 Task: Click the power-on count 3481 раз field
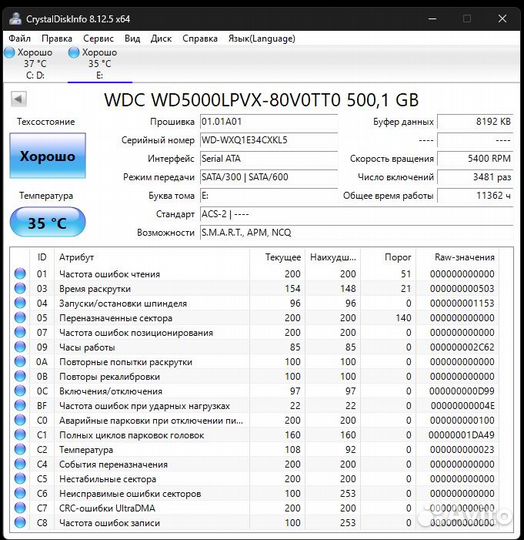coord(475,177)
